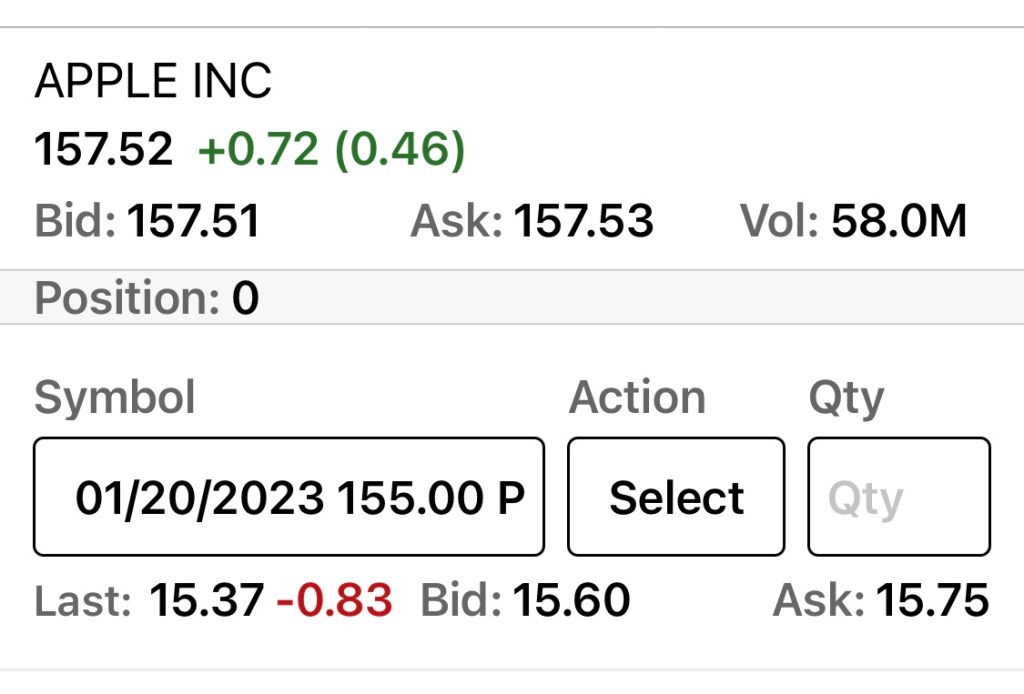Tap the green +0.72 (0.46) change
The height and width of the screenshot is (694, 1024).
tap(332, 150)
